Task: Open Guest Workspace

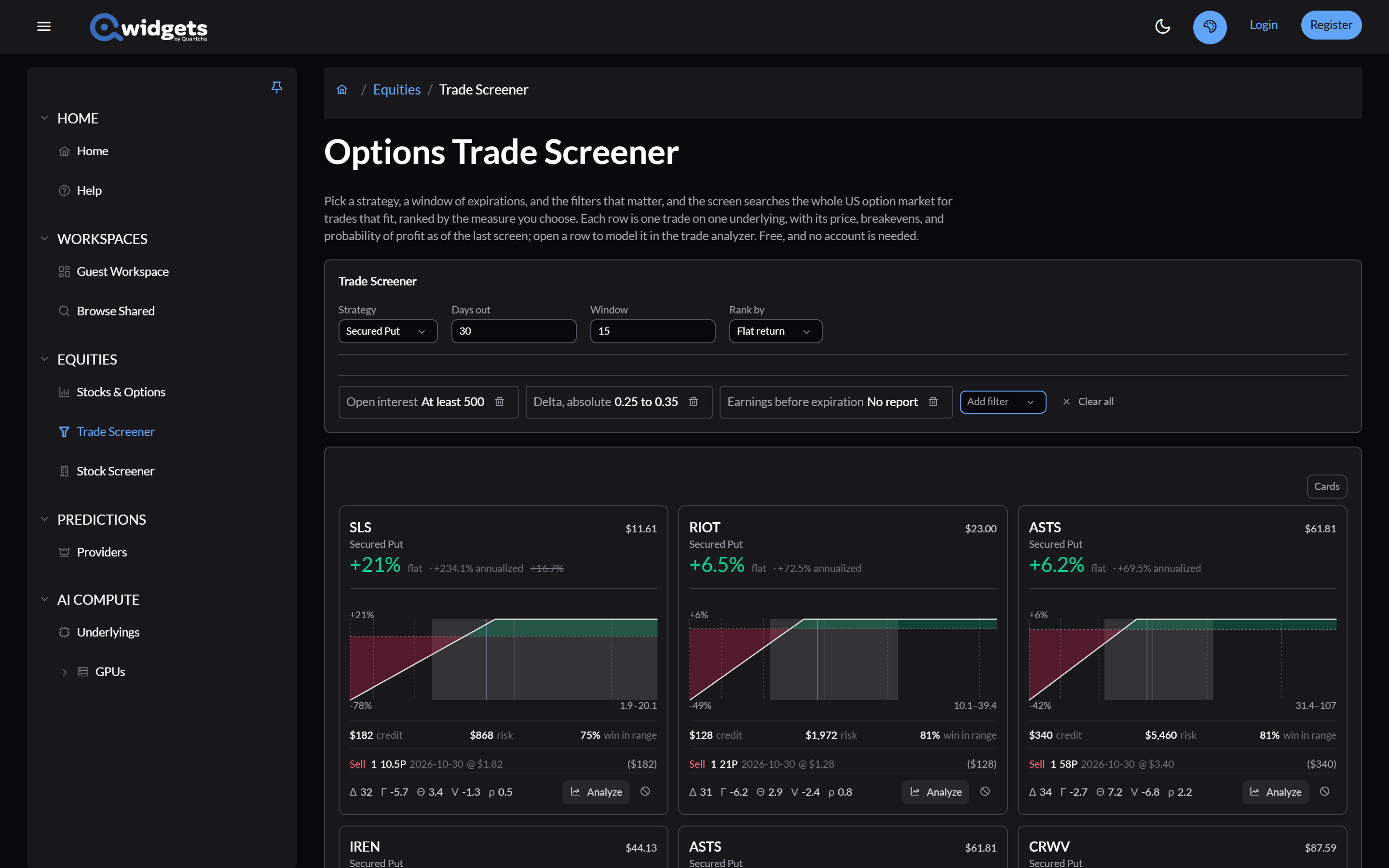Action: (x=122, y=271)
